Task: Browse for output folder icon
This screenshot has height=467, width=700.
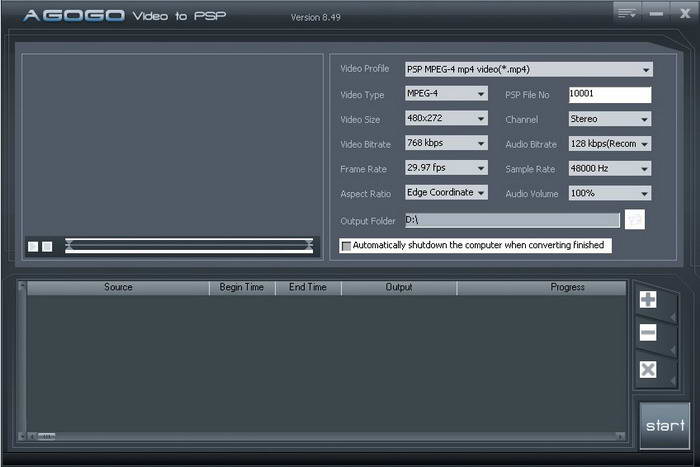Action: point(634,219)
